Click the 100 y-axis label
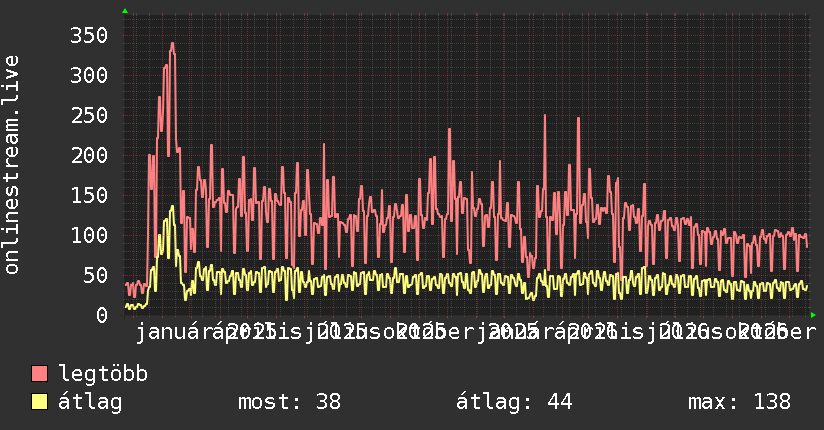This screenshot has height=430, width=824. (x=89, y=235)
